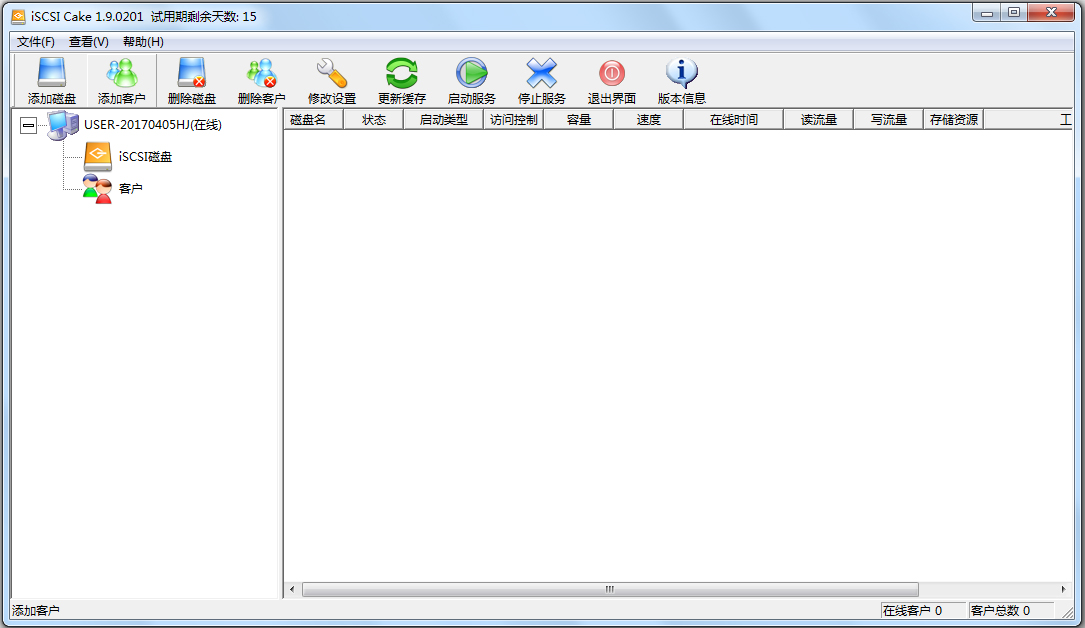This screenshot has height=628, width=1085.
Task: Select the 客户 tree item
Action: (x=130, y=188)
